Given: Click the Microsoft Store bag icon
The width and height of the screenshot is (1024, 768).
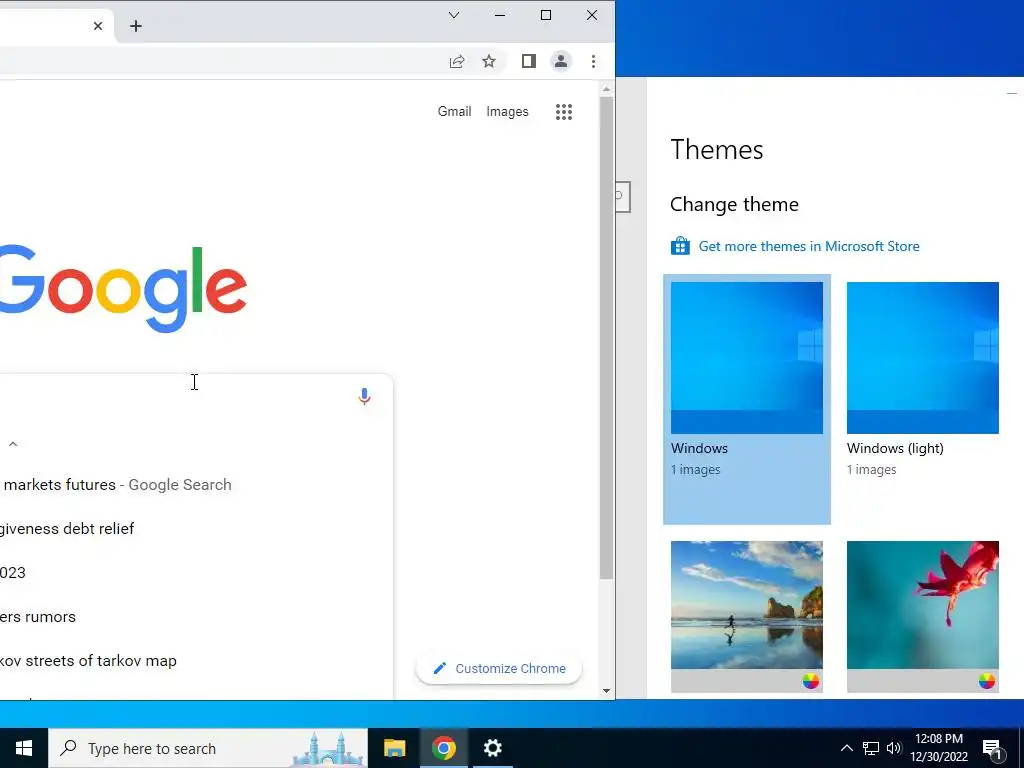Looking at the screenshot, I should pyautogui.click(x=680, y=246).
